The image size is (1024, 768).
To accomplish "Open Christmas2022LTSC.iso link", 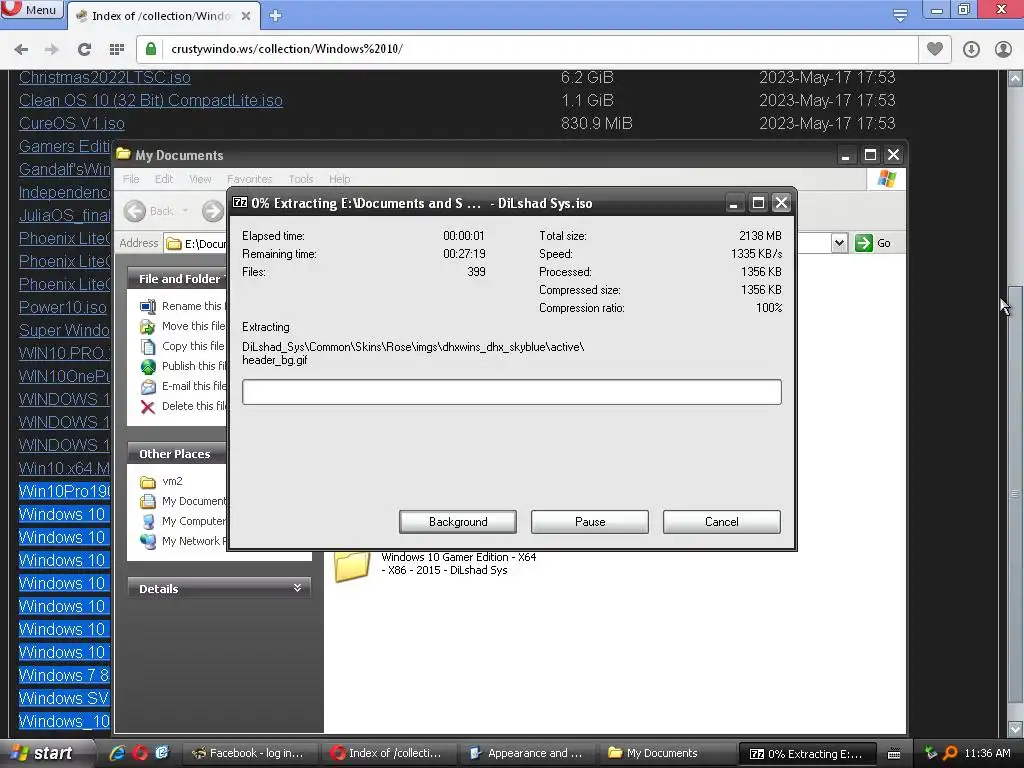I will coord(104,77).
